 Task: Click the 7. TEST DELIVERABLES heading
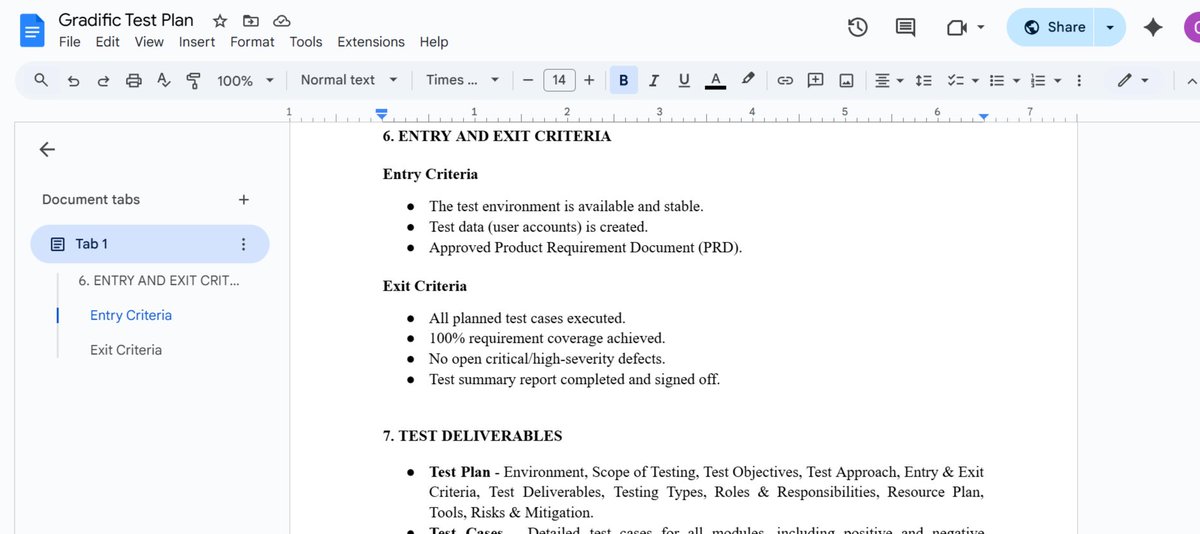click(x=472, y=436)
